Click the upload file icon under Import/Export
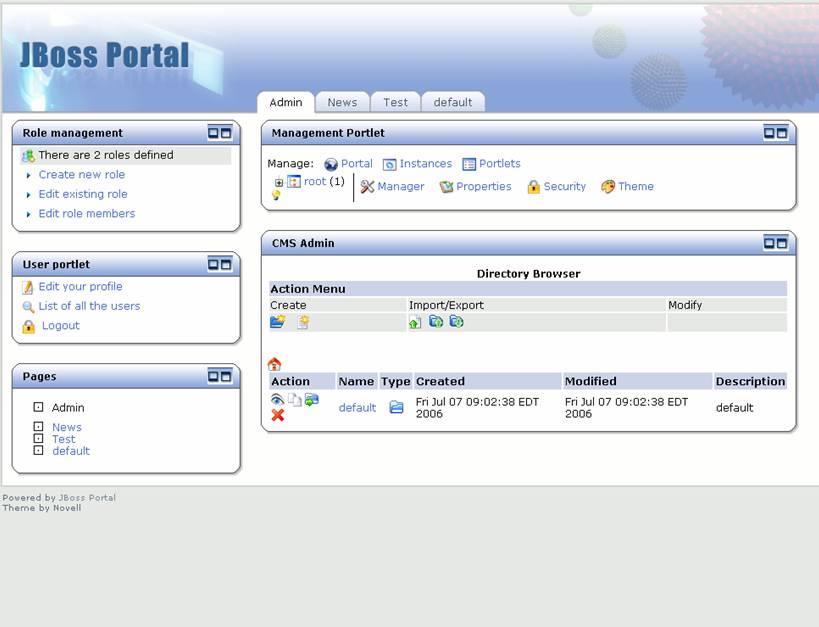This screenshot has width=819, height=627. (415, 322)
